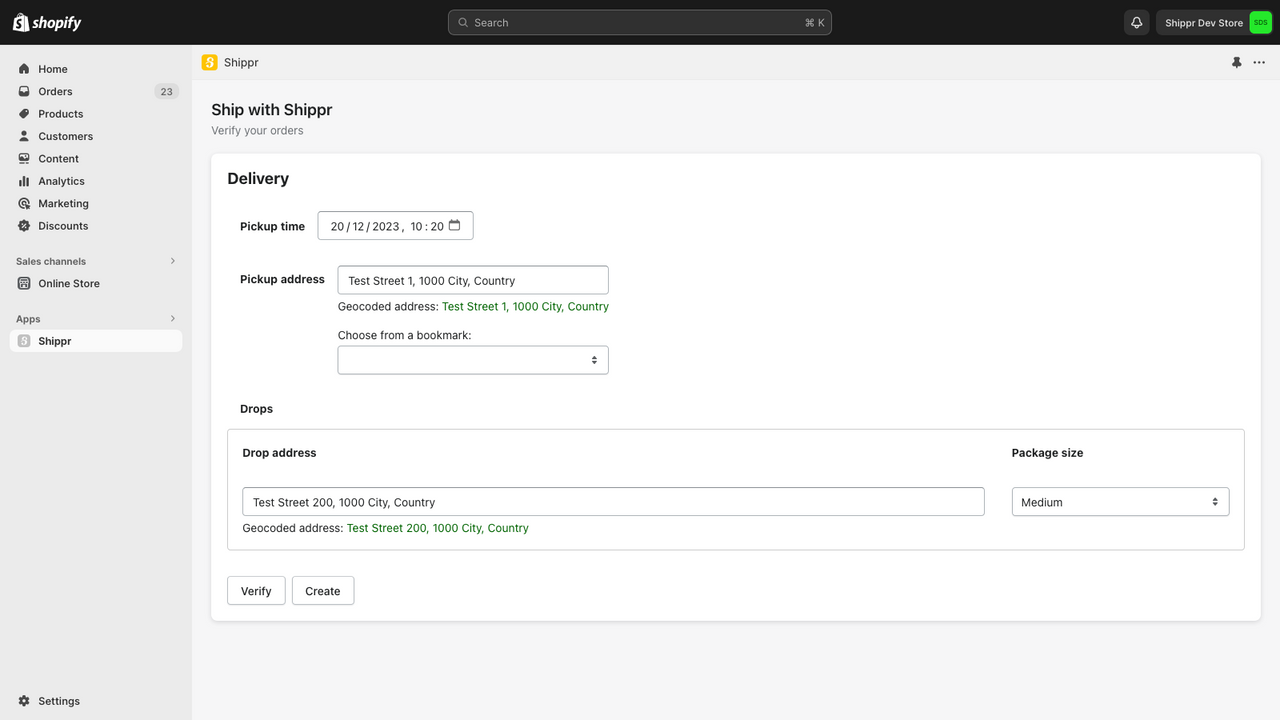
Task: Click the Products tag icon
Action: (24, 114)
